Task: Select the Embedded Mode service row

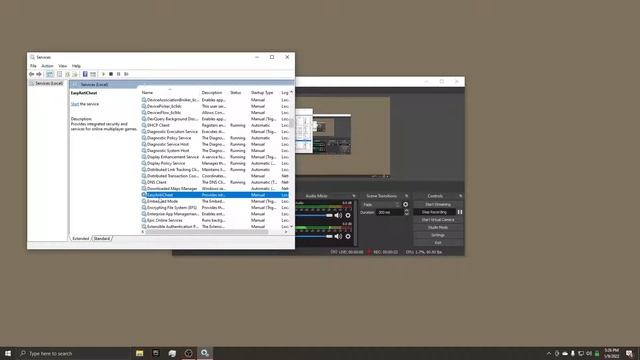Action: point(215,201)
